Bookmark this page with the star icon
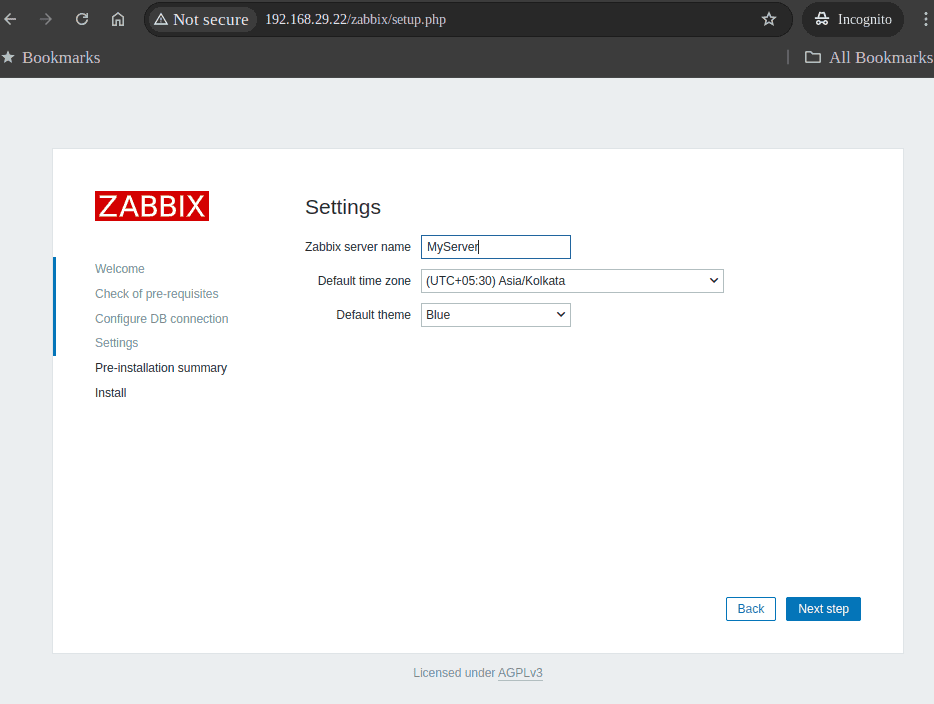The height and width of the screenshot is (704, 934). pyautogui.click(x=768, y=19)
